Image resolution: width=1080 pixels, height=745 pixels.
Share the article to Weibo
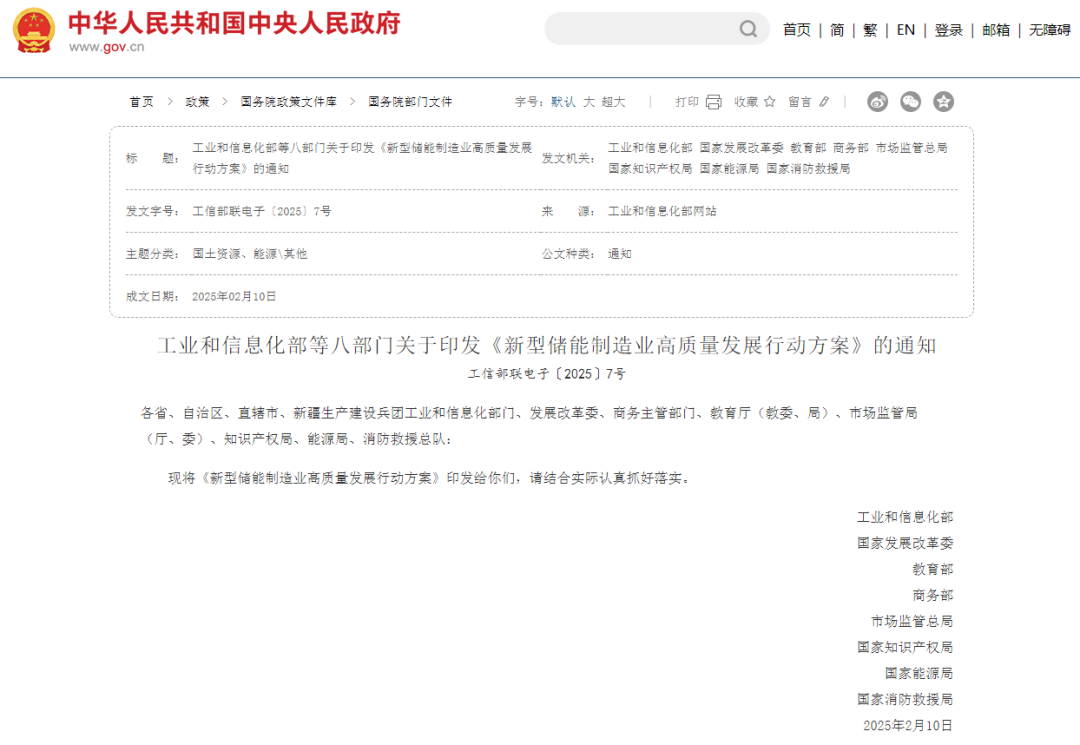(877, 101)
